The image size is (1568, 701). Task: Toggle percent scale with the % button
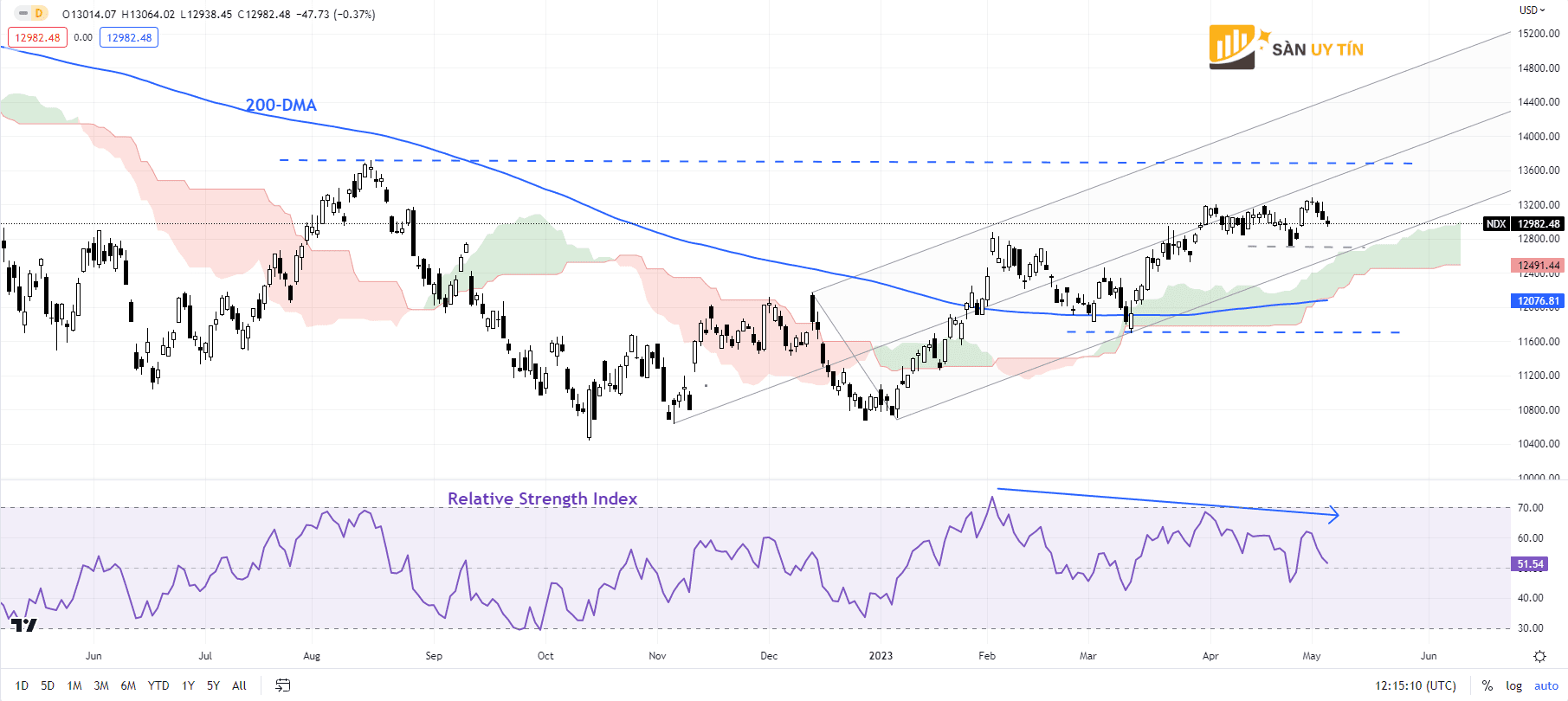[1487, 685]
